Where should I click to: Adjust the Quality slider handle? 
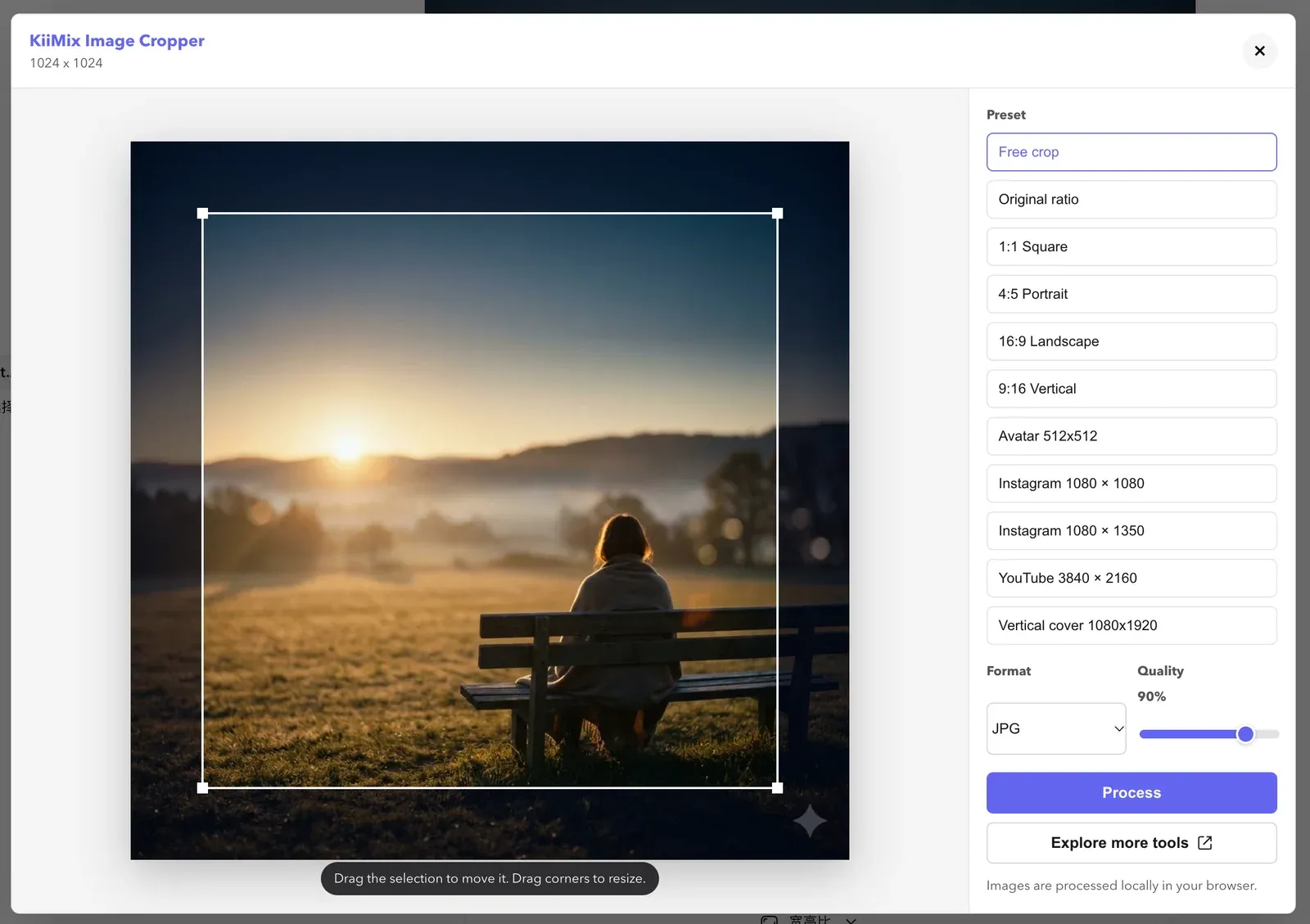(1245, 734)
